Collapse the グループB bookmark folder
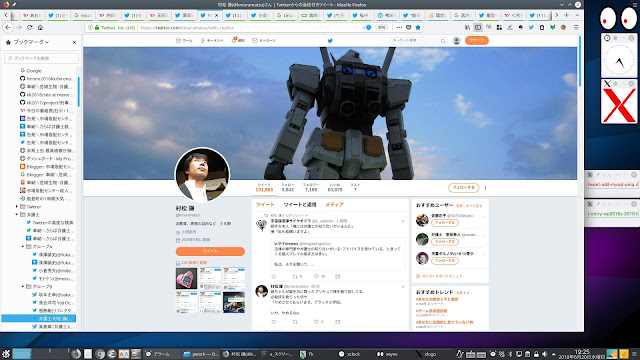 click(22, 287)
